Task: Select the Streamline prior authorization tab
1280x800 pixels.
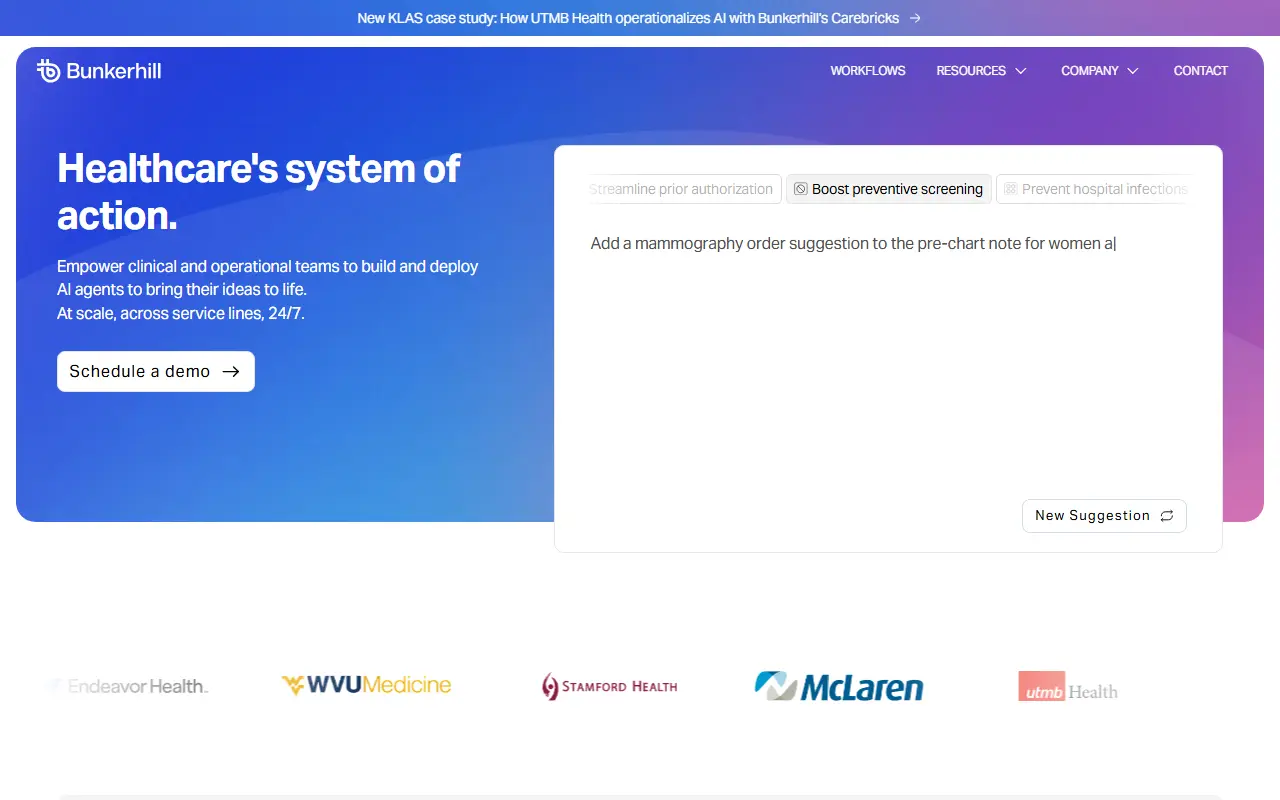Action: (685, 189)
